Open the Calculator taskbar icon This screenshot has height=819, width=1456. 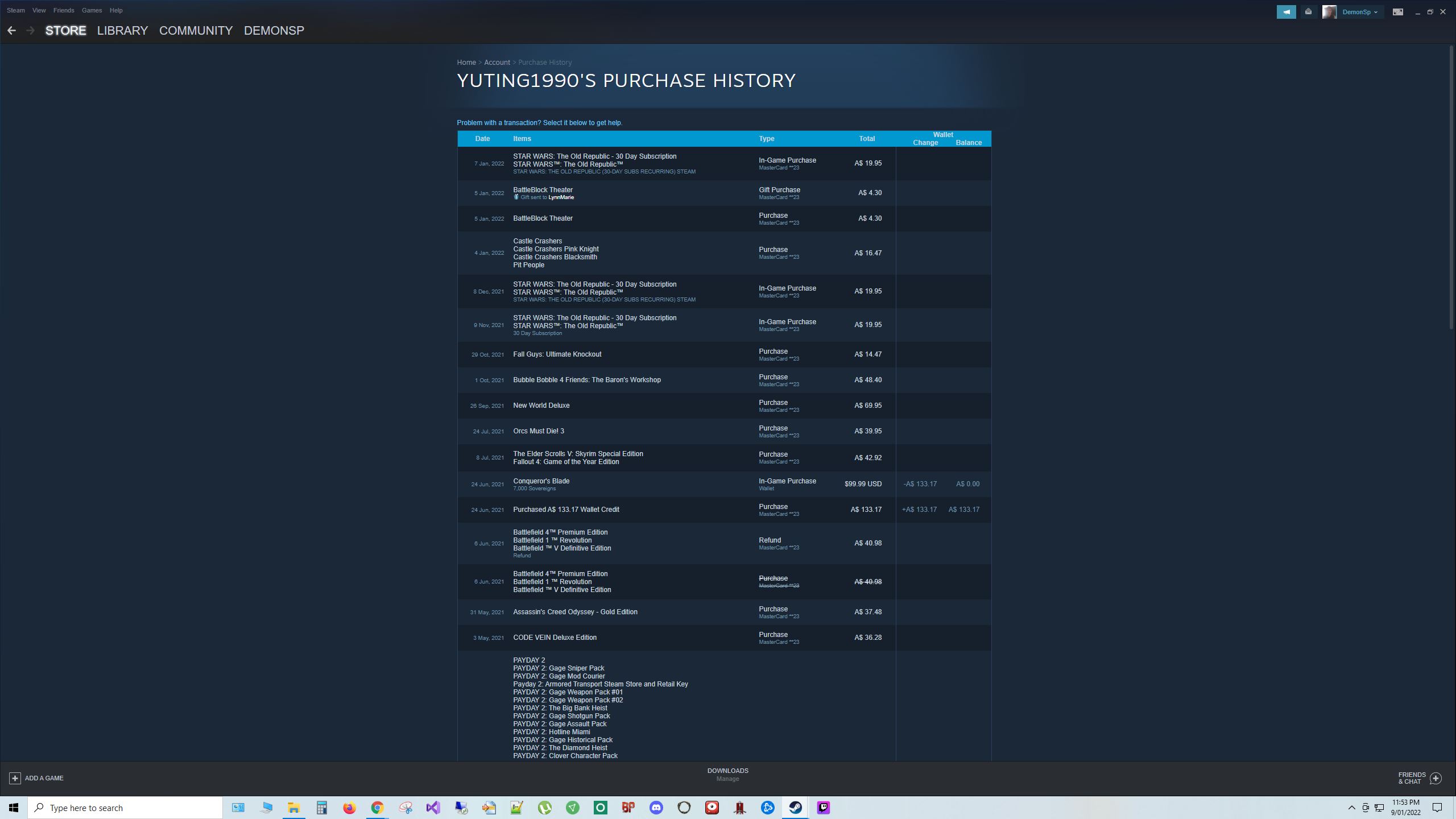[x=321, y=808]
